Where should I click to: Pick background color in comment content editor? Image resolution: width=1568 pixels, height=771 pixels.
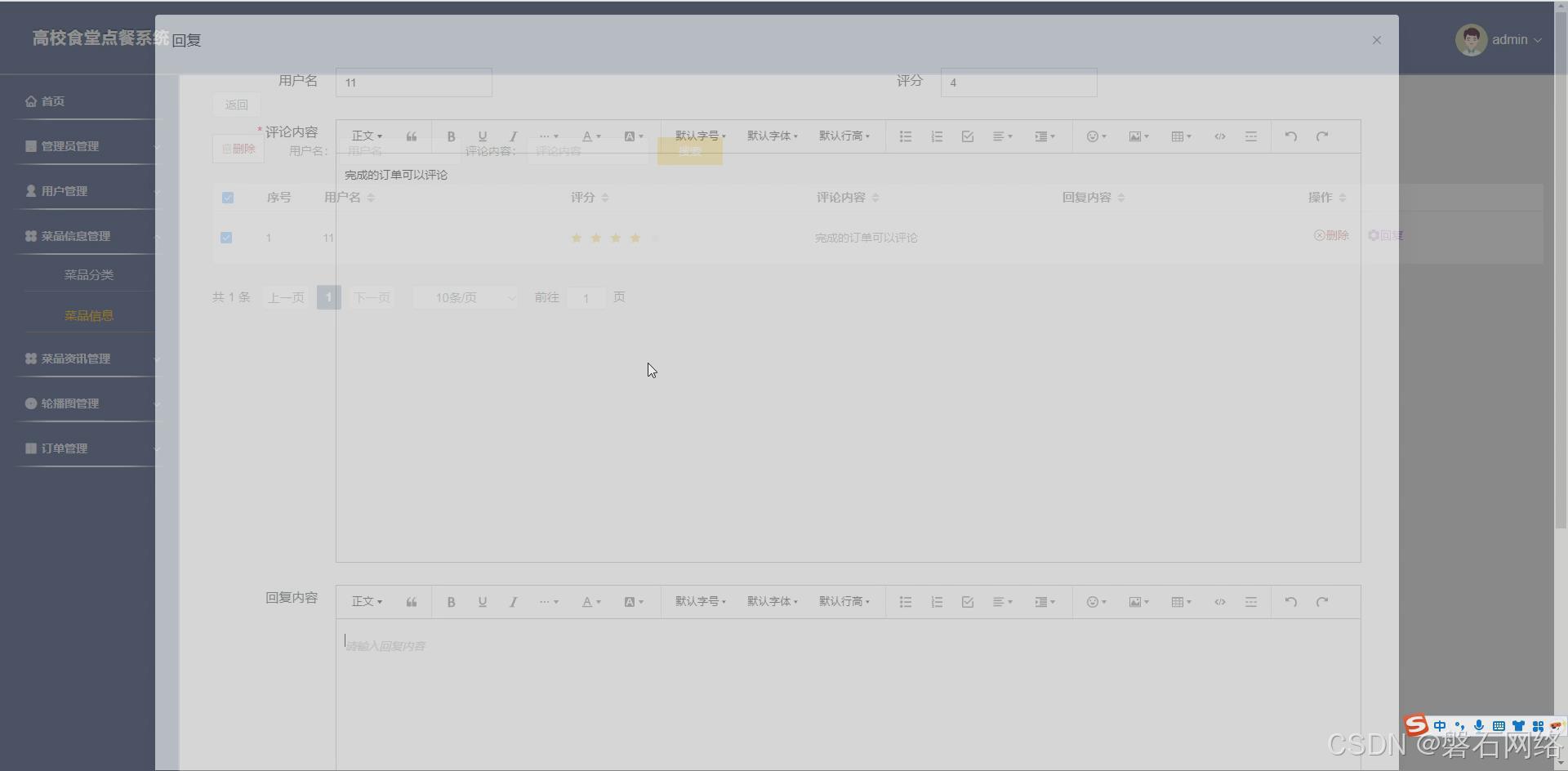click(x=634, y=136)
